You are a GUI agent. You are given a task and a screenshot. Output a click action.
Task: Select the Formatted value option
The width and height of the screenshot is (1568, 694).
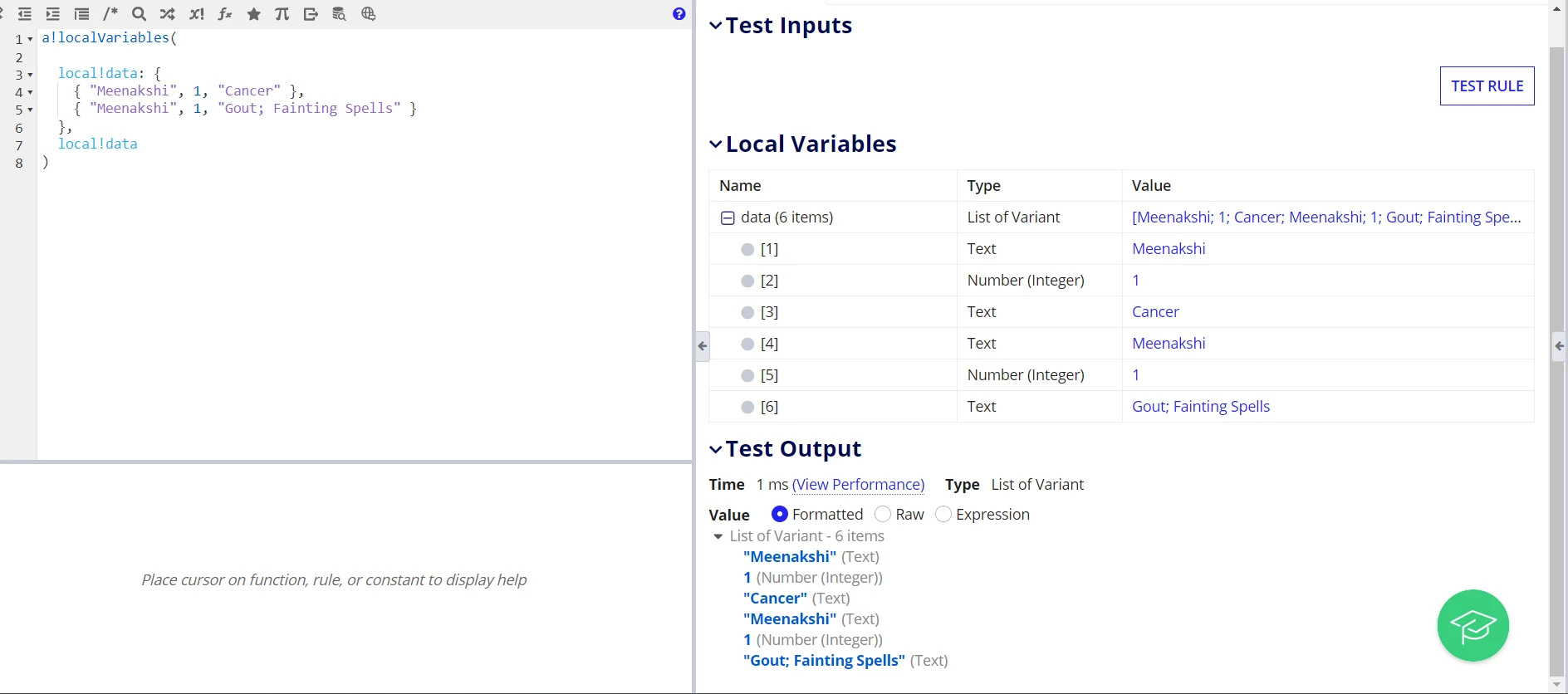pos(779,514)
